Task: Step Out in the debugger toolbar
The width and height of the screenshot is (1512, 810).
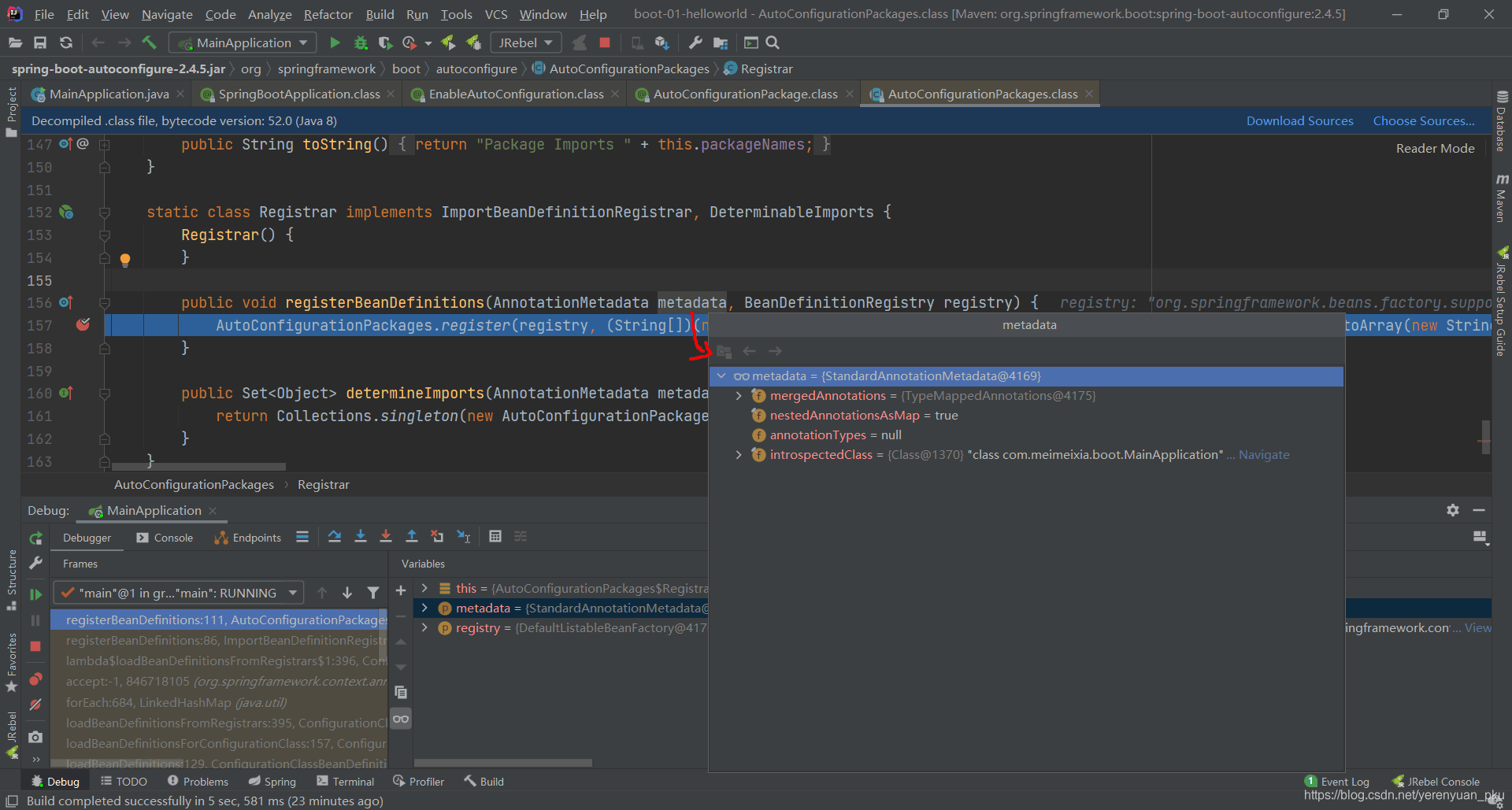Action: (x=411, y=536)
